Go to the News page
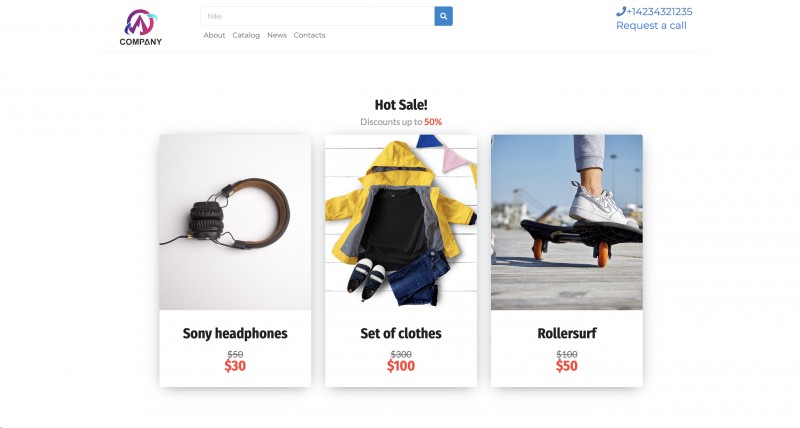Screen dimensions: 800x428 tap(277, 35)
